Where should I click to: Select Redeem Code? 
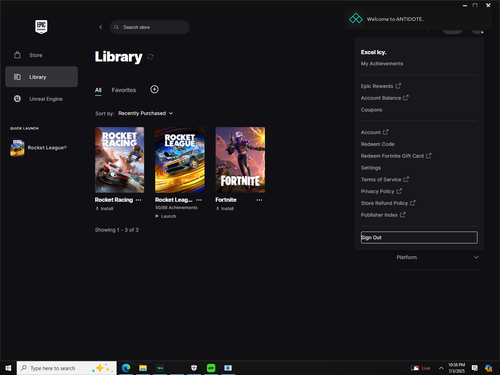378,144
